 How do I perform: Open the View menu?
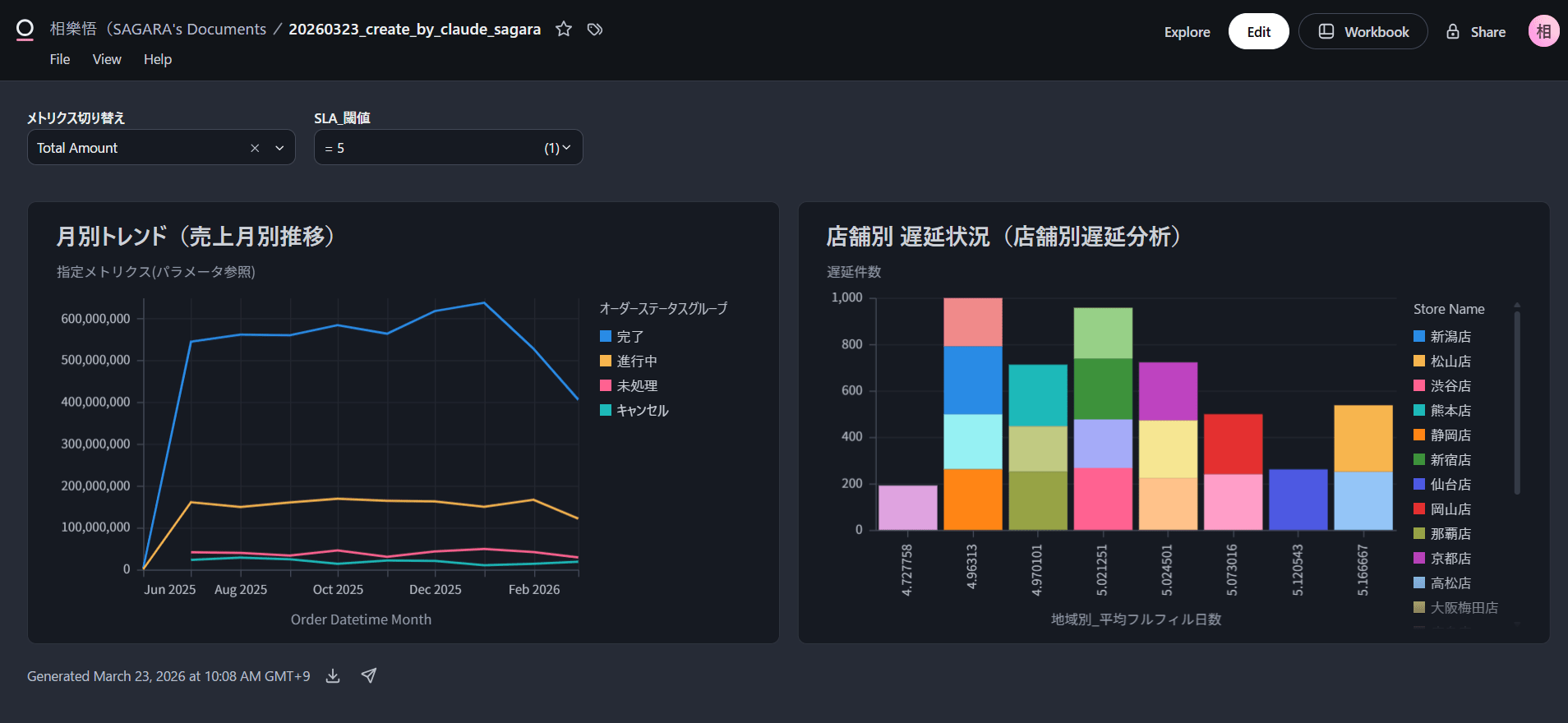point(107,59)
